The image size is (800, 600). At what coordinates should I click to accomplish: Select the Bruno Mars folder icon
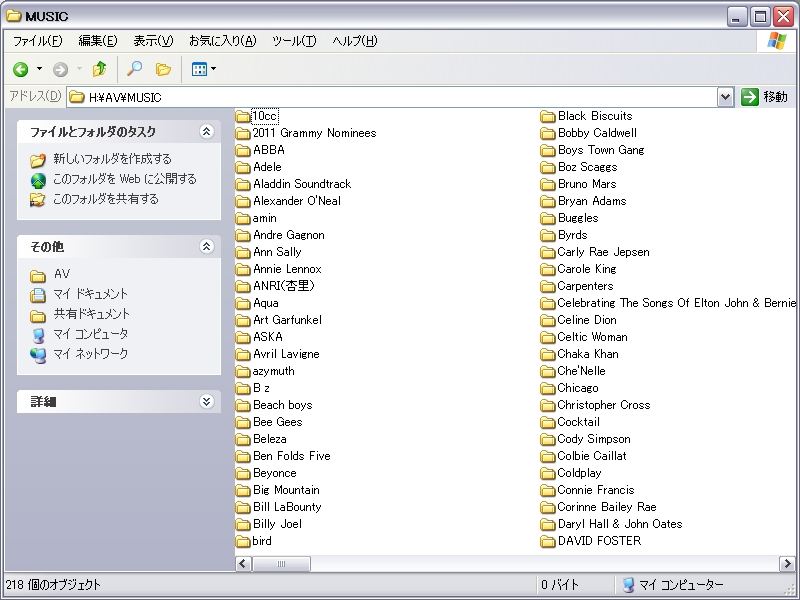(x=547, y=184)
